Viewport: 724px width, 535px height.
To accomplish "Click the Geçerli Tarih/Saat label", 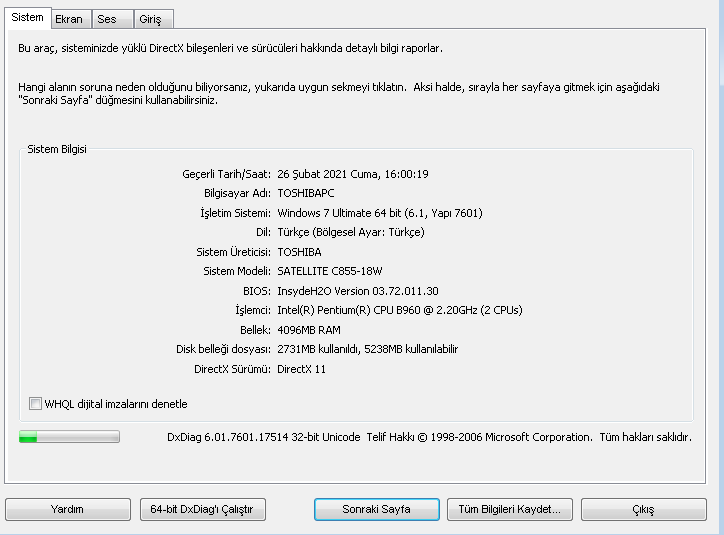I will pyautogui.click(x=226, y=174).
